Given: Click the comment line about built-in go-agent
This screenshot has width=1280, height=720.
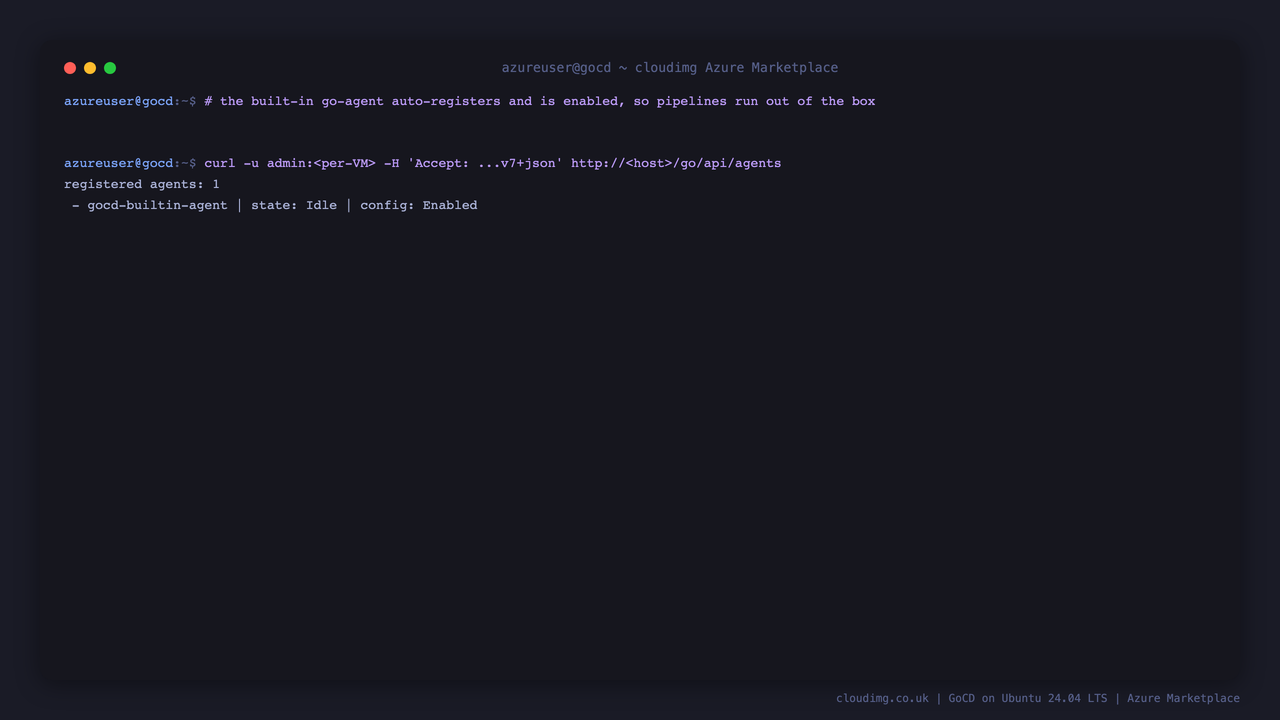Looking at the screenshot, I should coord(540,101).
